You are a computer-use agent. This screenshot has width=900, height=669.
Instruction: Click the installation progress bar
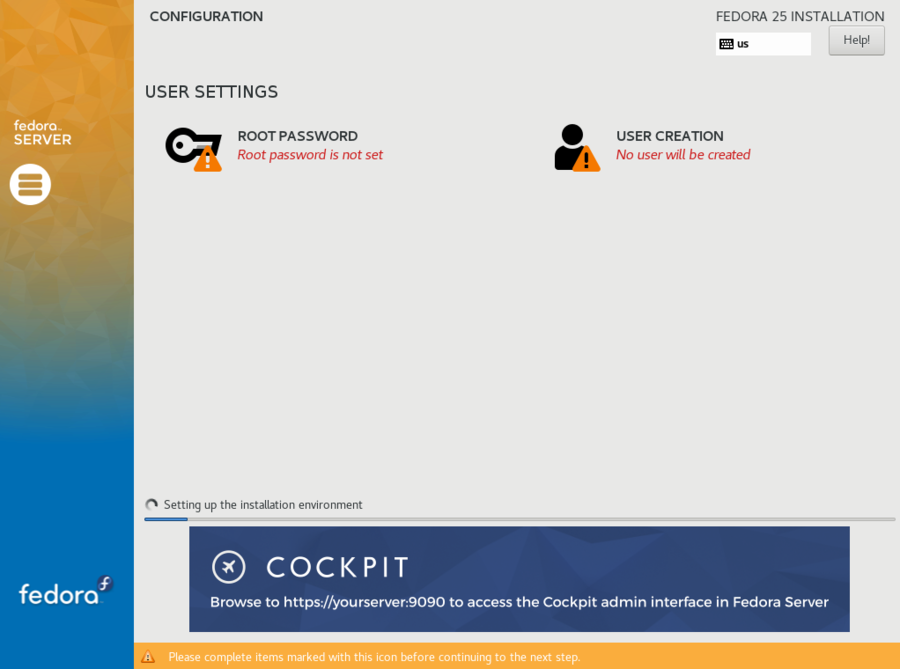tap(519, 519)
